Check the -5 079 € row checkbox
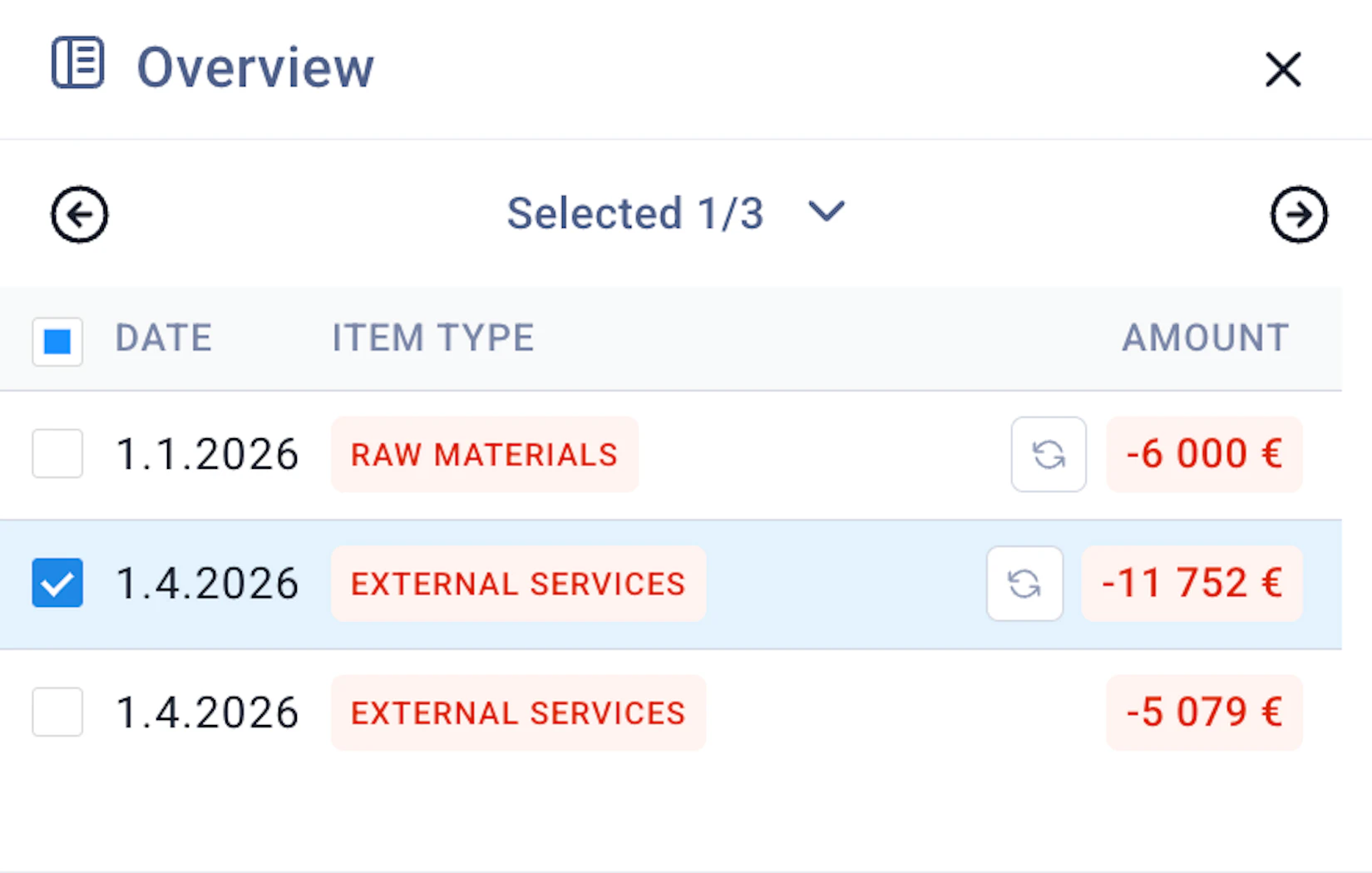This screenshot has width=1372, height=873. [57, 712]
